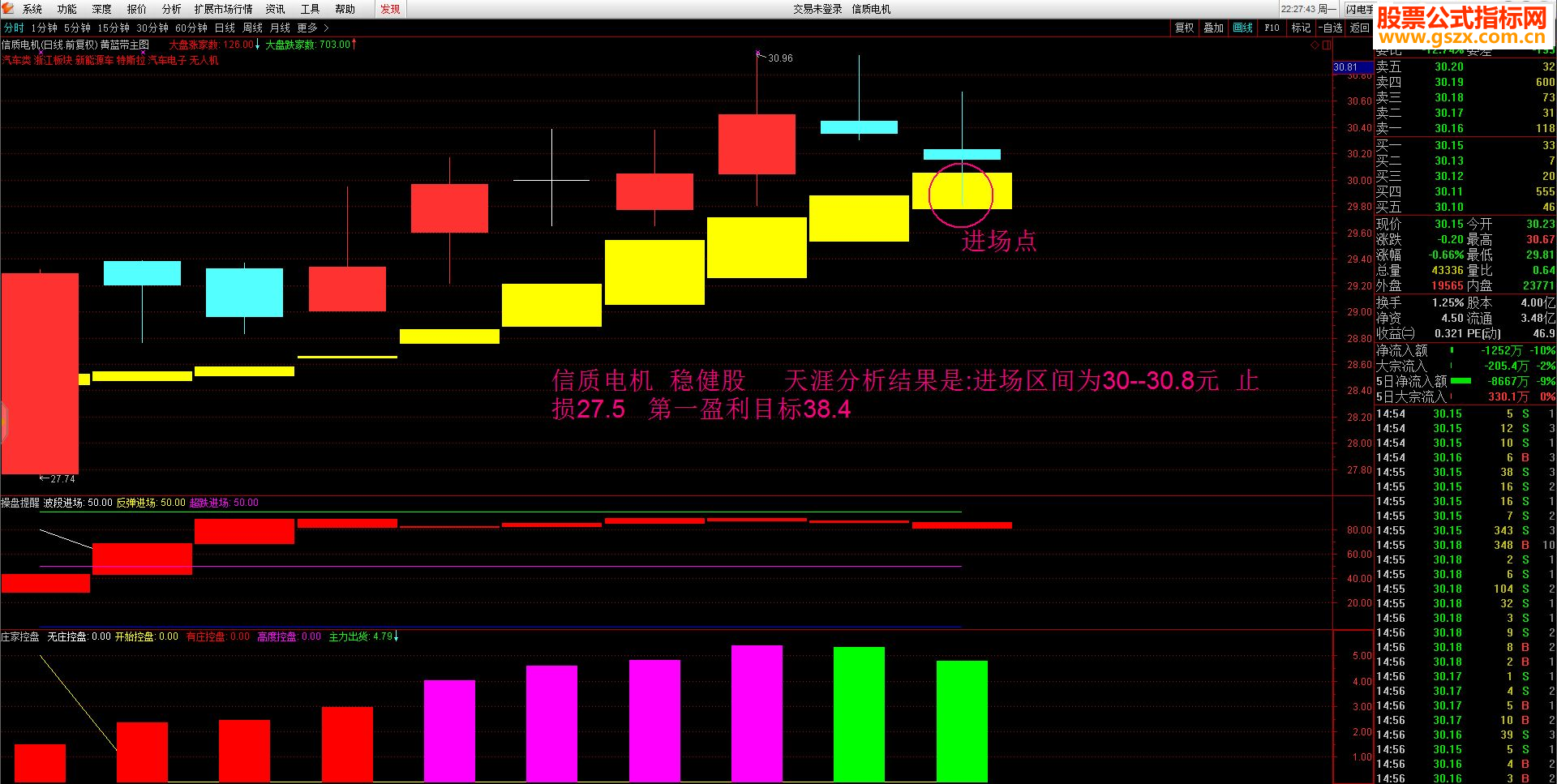
Task: Switch to the 发现 tab
Action: [391, 9]
